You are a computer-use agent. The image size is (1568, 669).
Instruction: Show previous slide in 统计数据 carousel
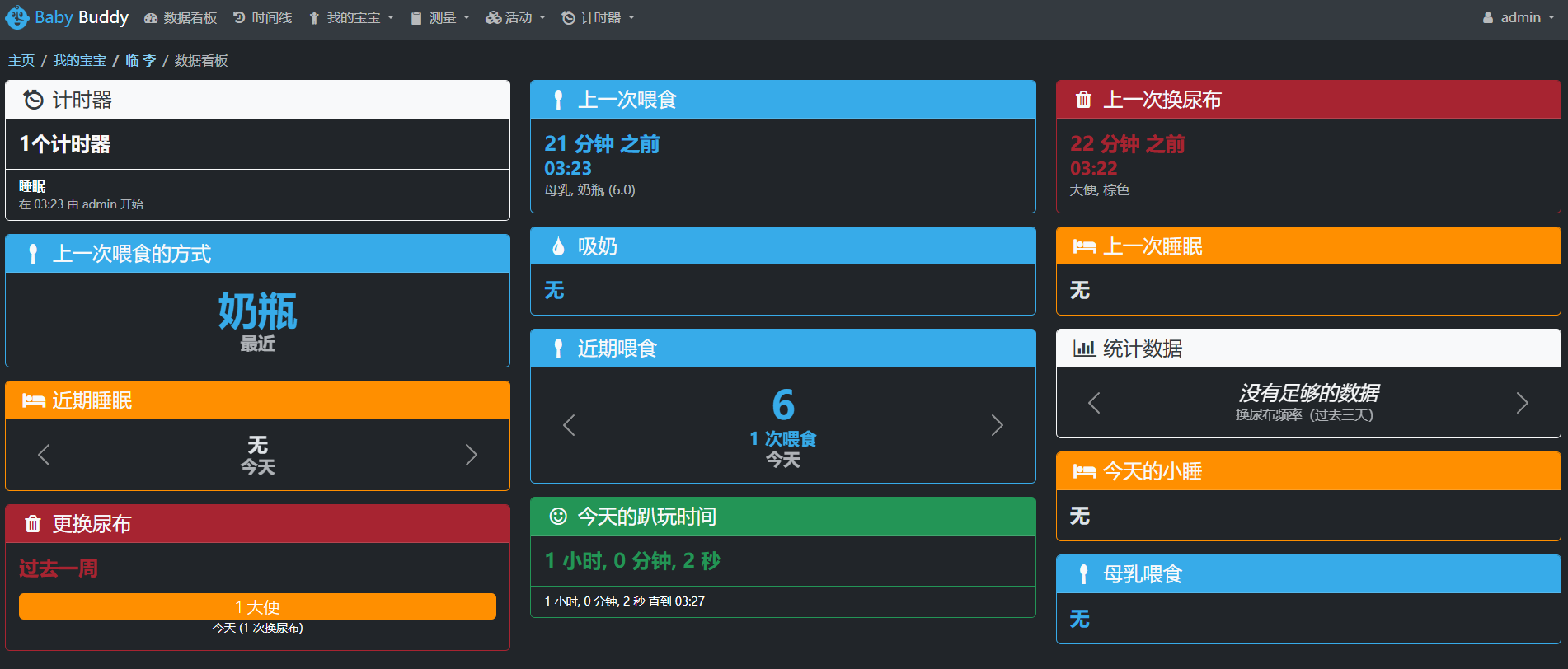(x=1094, y=403)
